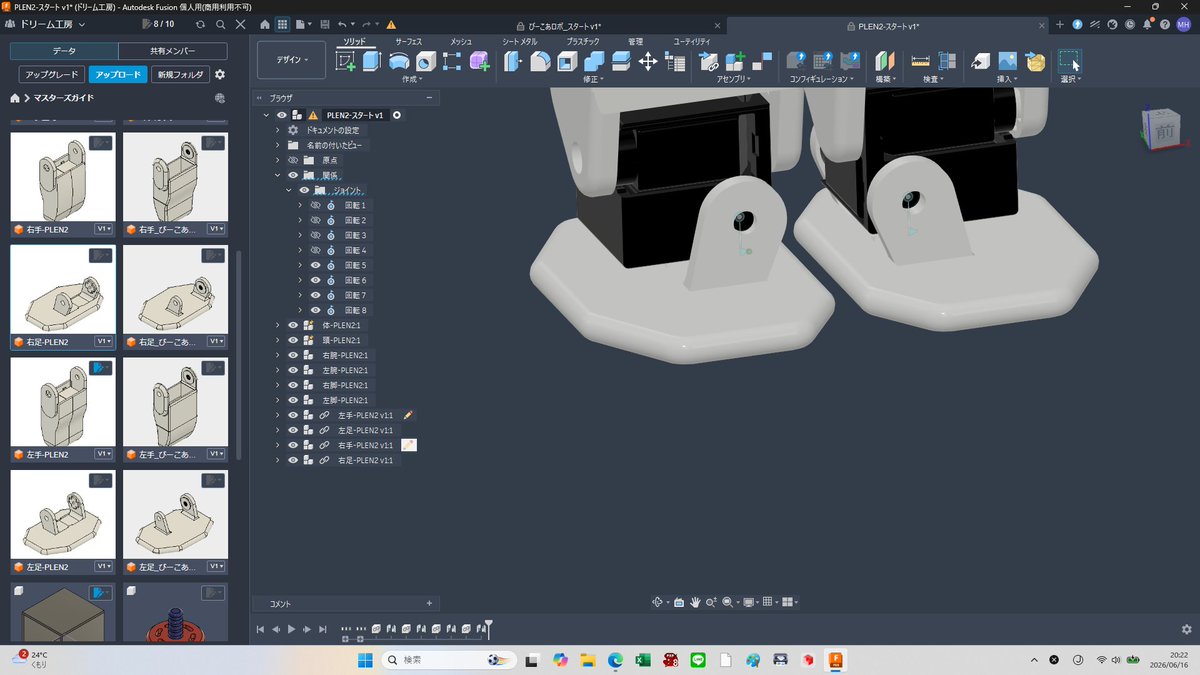Switch to シートメタル tab

pyautogui.click(x=520, y=41)
